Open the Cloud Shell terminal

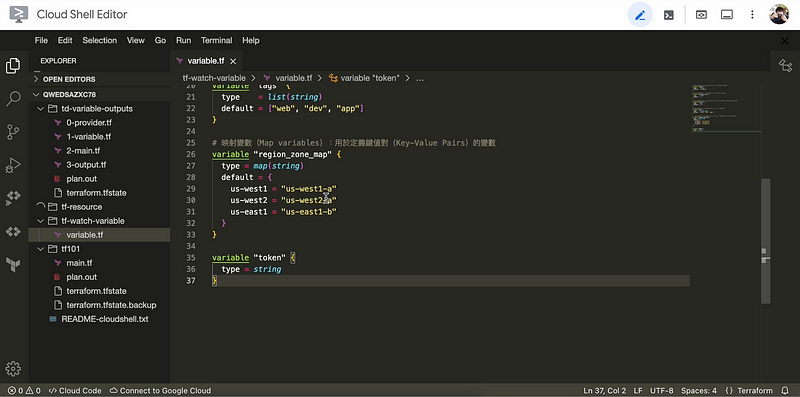coord(668,15)
